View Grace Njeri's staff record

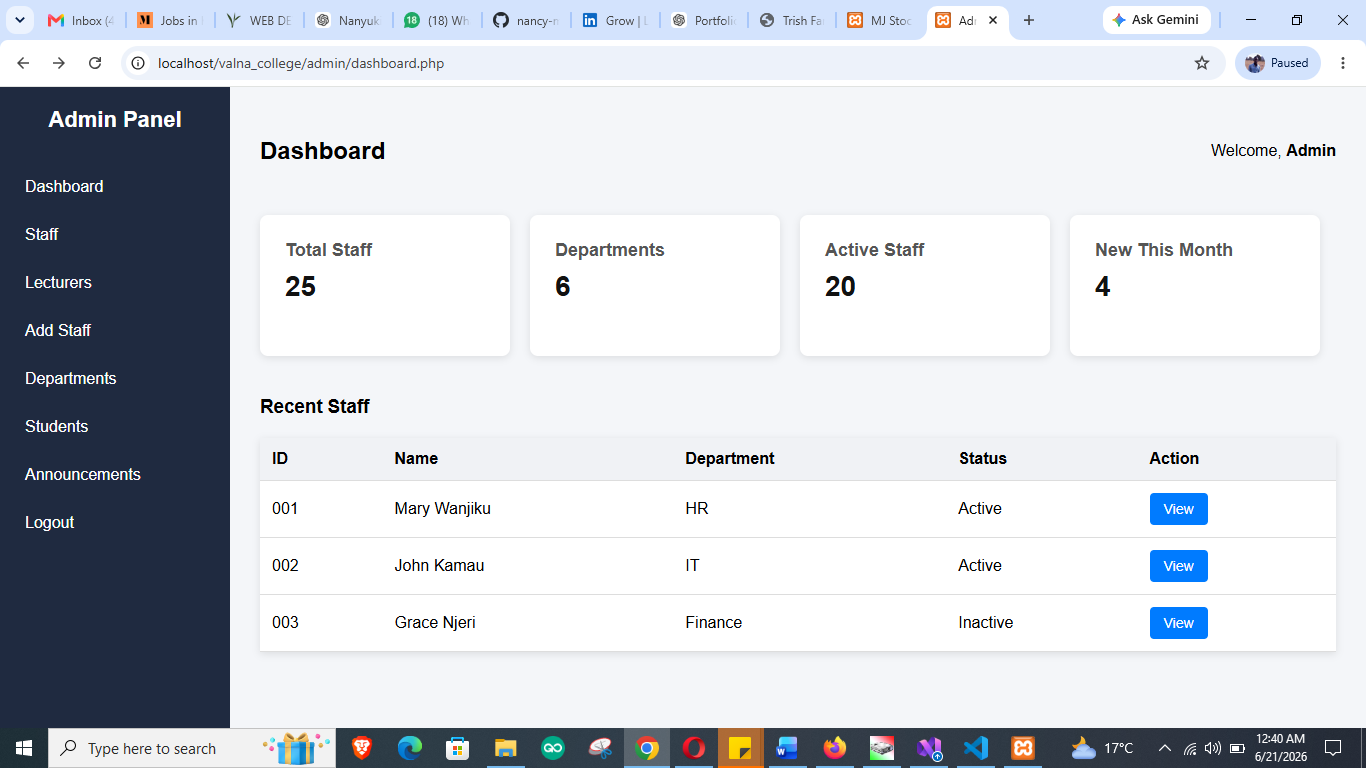click(x=1178, y=623)
